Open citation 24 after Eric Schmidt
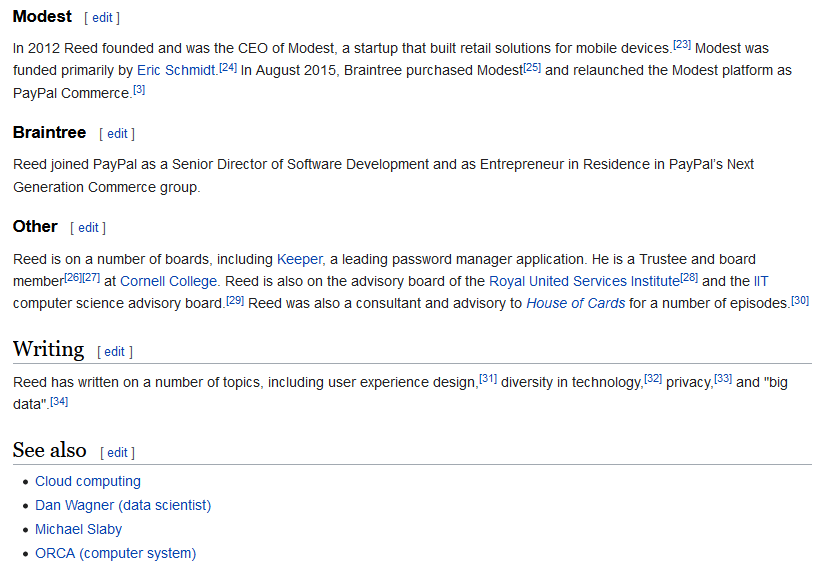This screenshot has height=582, width=824. (x=228, y=67)
